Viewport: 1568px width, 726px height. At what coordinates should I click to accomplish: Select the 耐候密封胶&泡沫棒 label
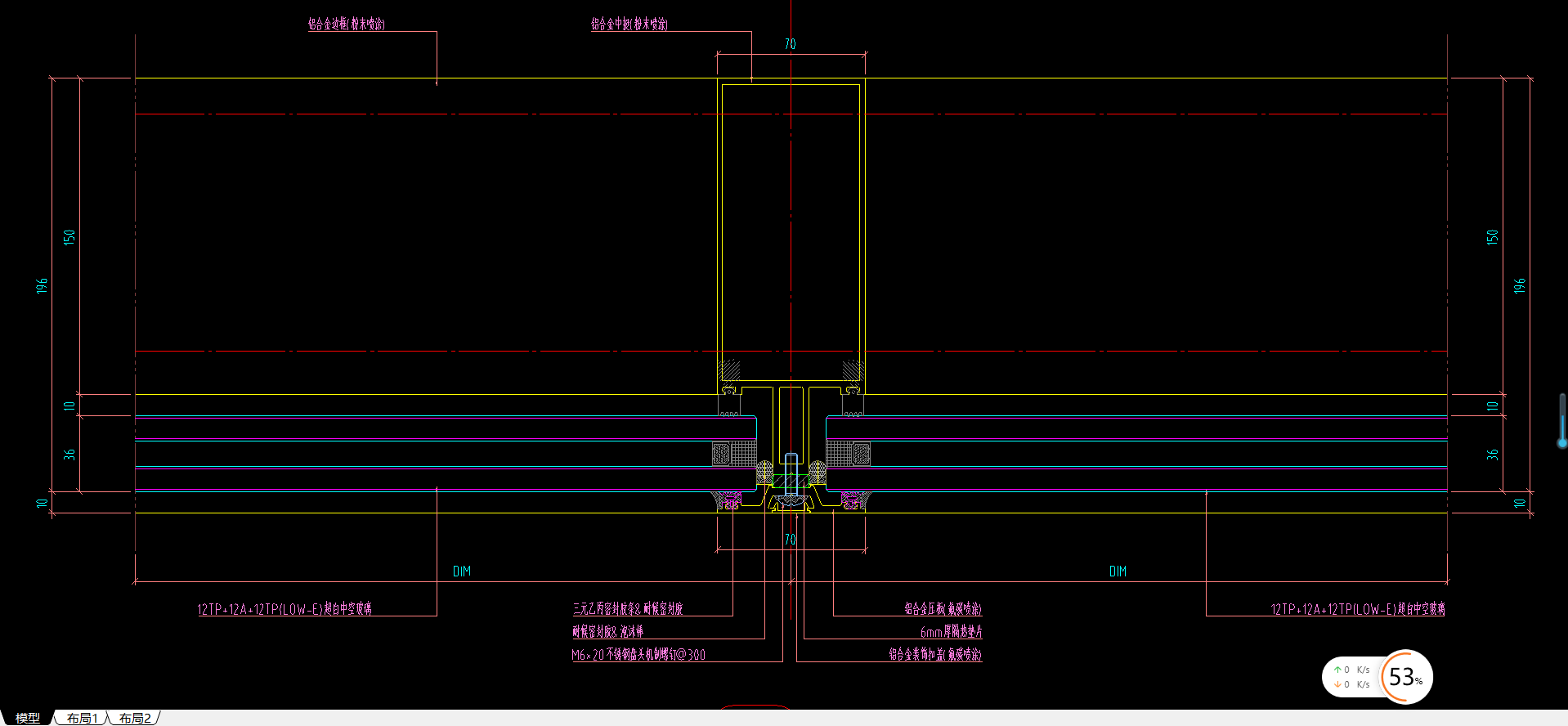coord(607,631)
